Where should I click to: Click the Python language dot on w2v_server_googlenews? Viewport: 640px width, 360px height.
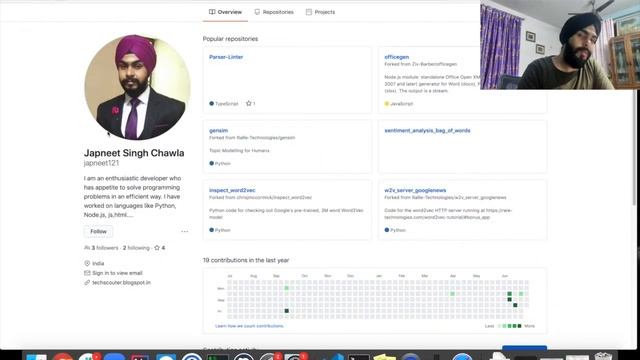387,230
